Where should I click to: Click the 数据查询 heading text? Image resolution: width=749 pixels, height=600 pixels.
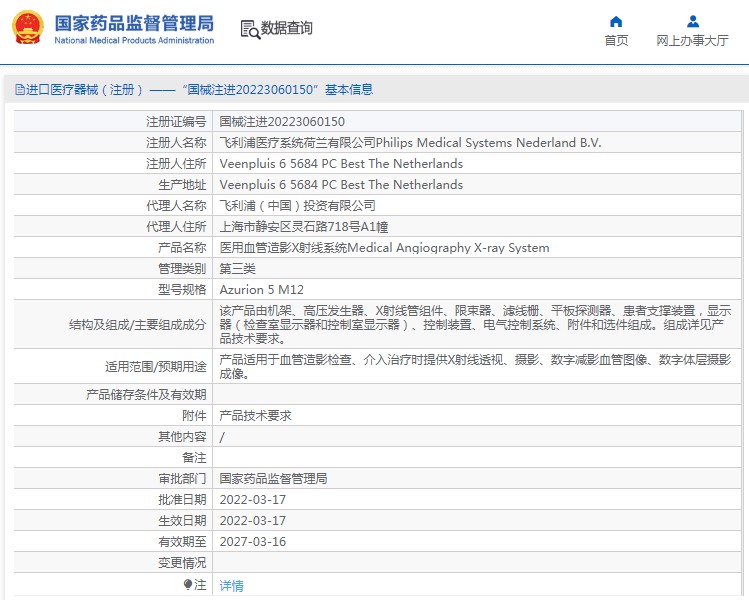coord(287,28)
